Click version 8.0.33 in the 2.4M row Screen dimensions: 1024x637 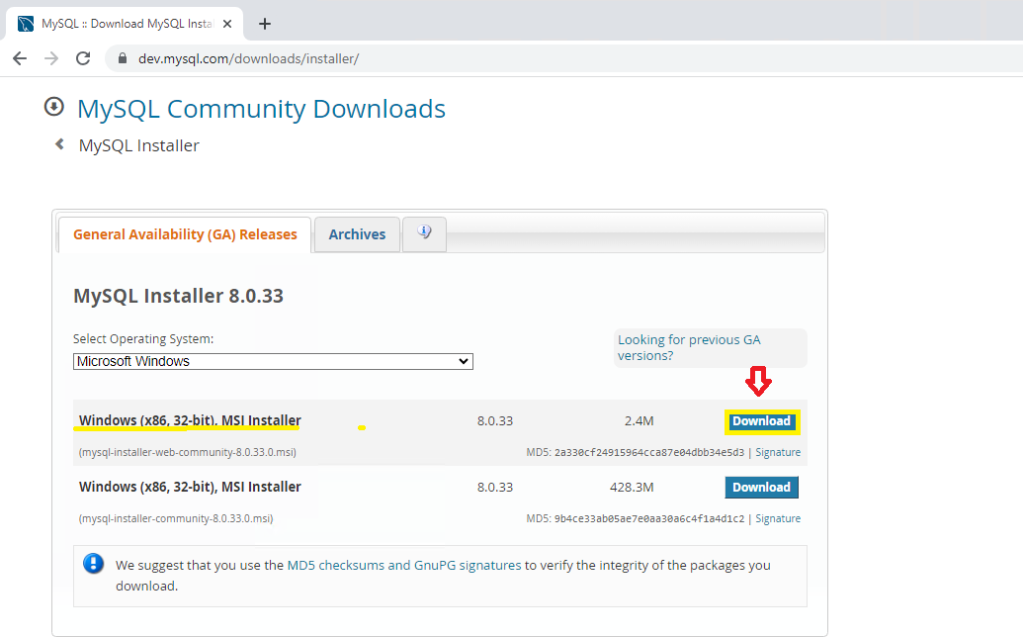coord(495,421)
